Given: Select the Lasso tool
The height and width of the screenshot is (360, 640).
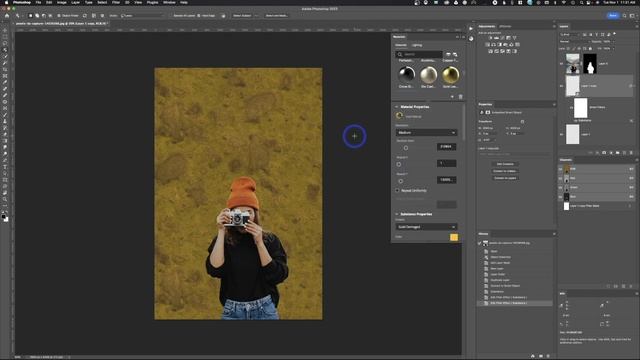Looking at the screenshot, I should [5, 43].
